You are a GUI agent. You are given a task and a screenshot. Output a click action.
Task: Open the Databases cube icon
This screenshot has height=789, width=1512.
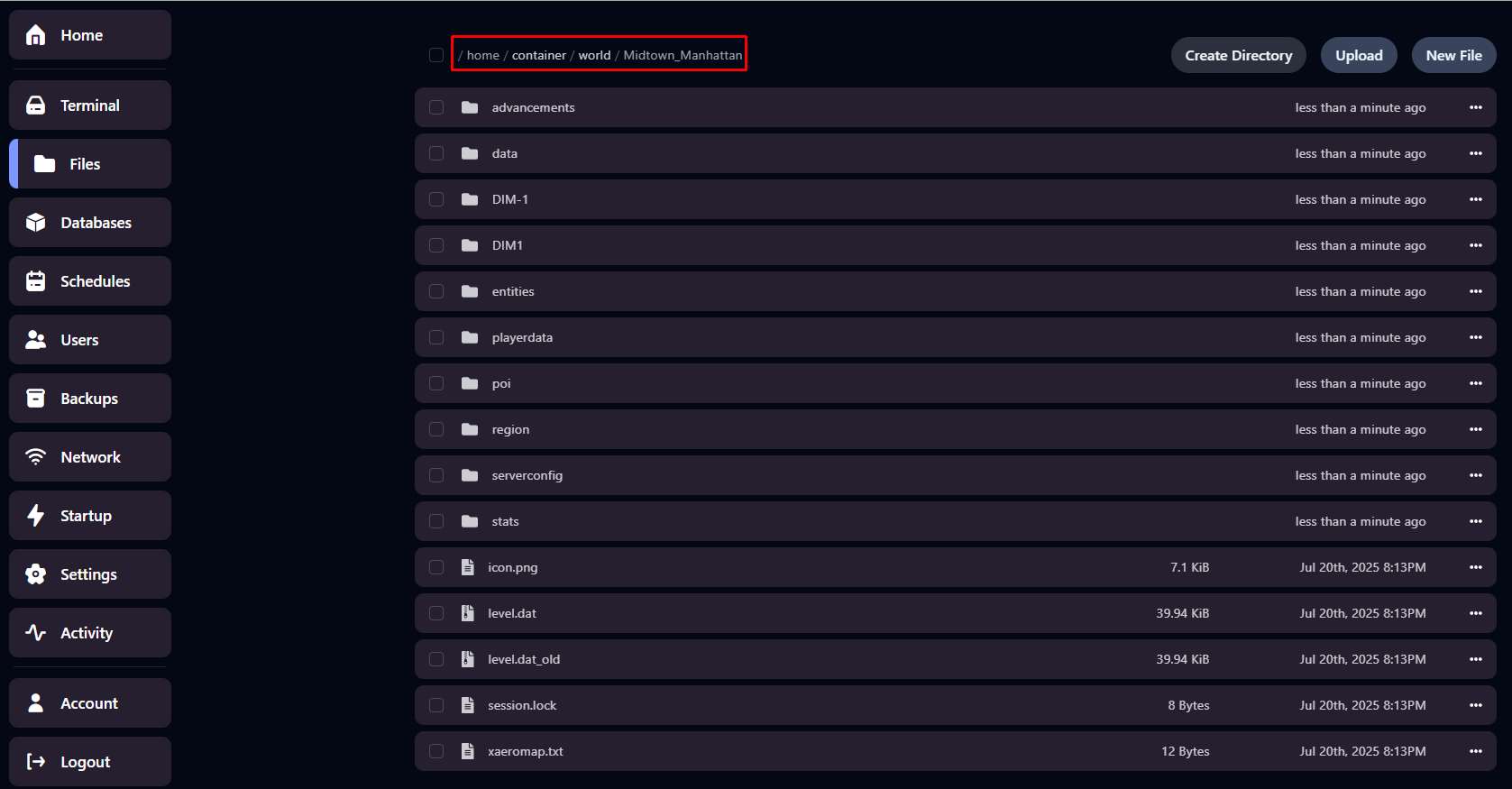pos(36,223)
